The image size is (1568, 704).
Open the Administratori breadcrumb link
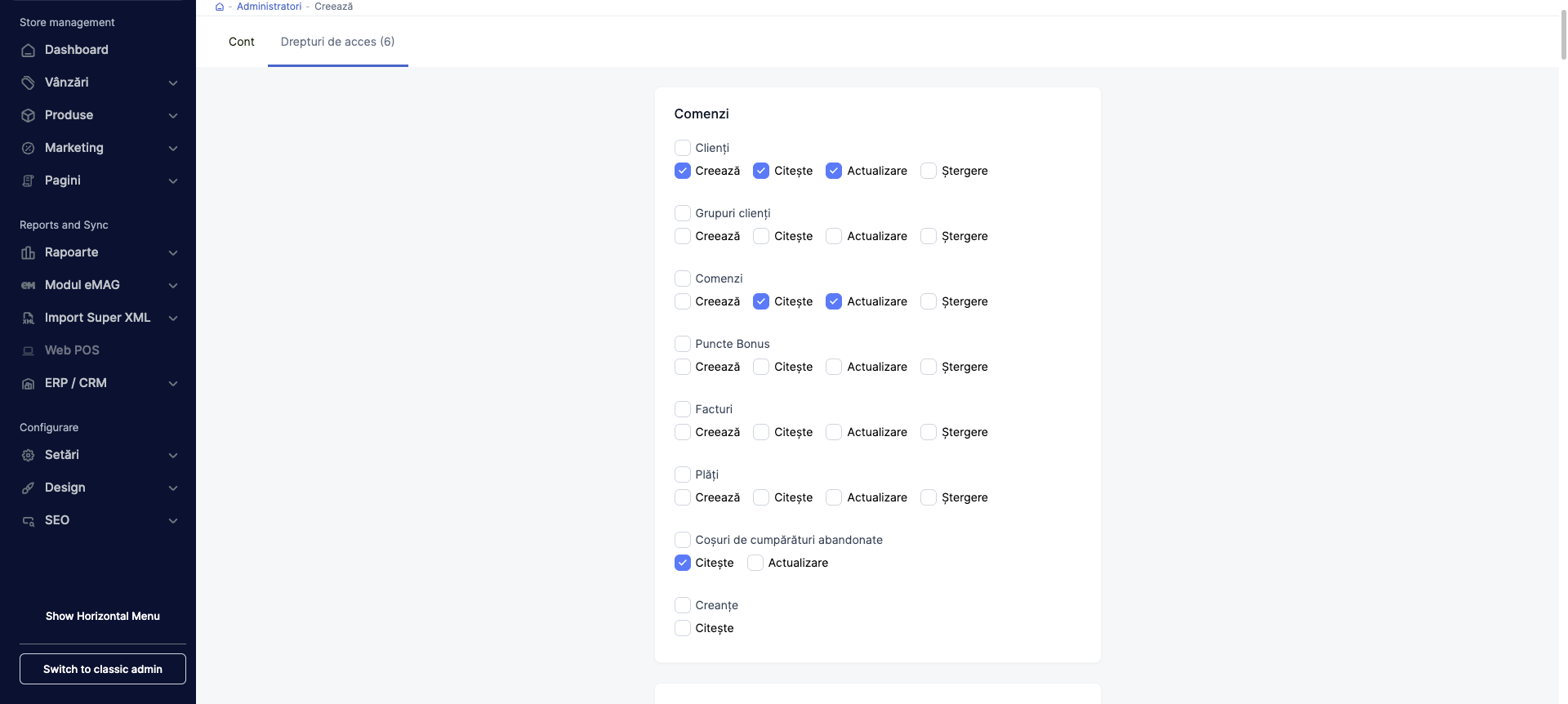269,7
